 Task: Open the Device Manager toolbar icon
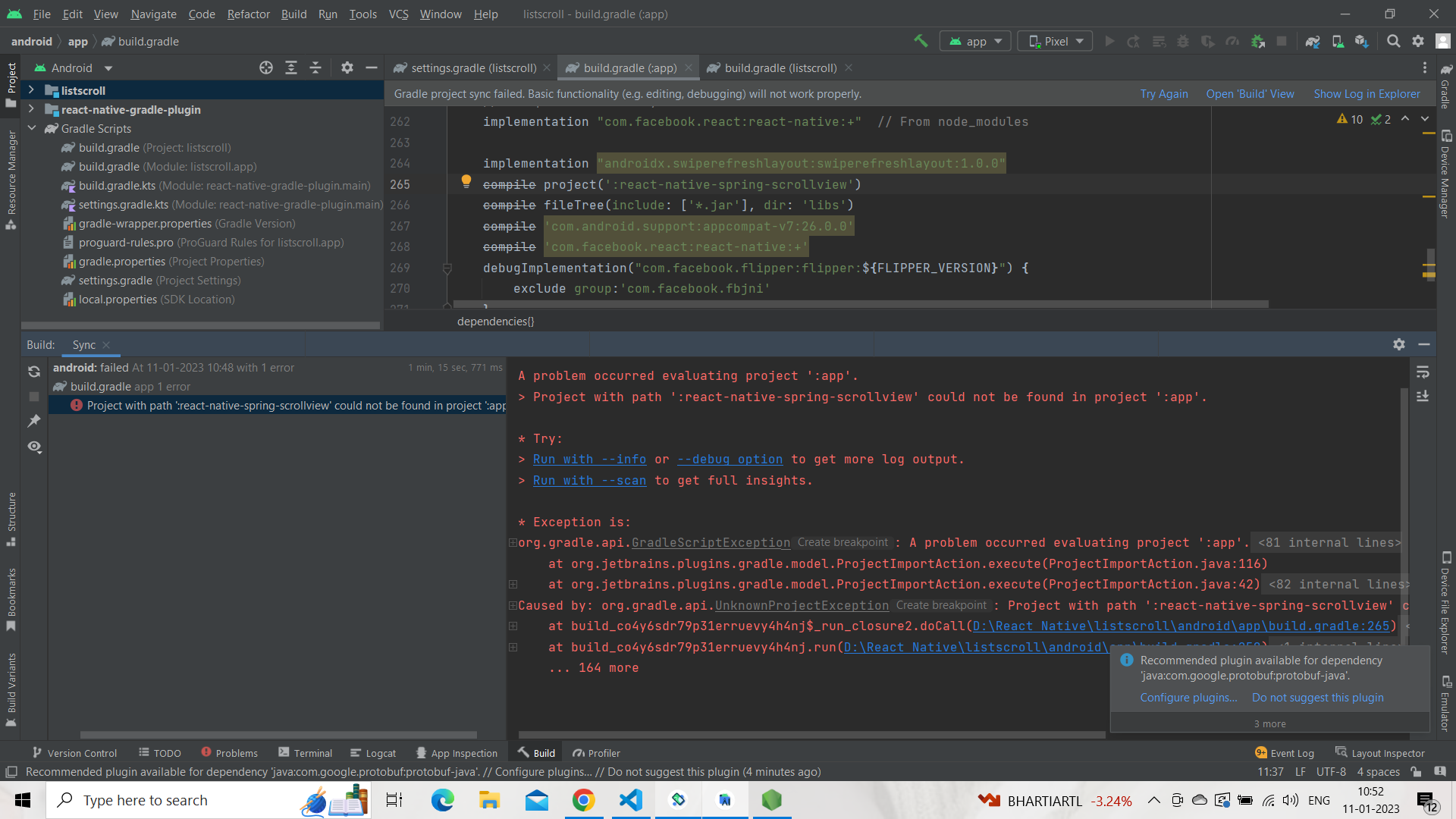[1338, 41]
